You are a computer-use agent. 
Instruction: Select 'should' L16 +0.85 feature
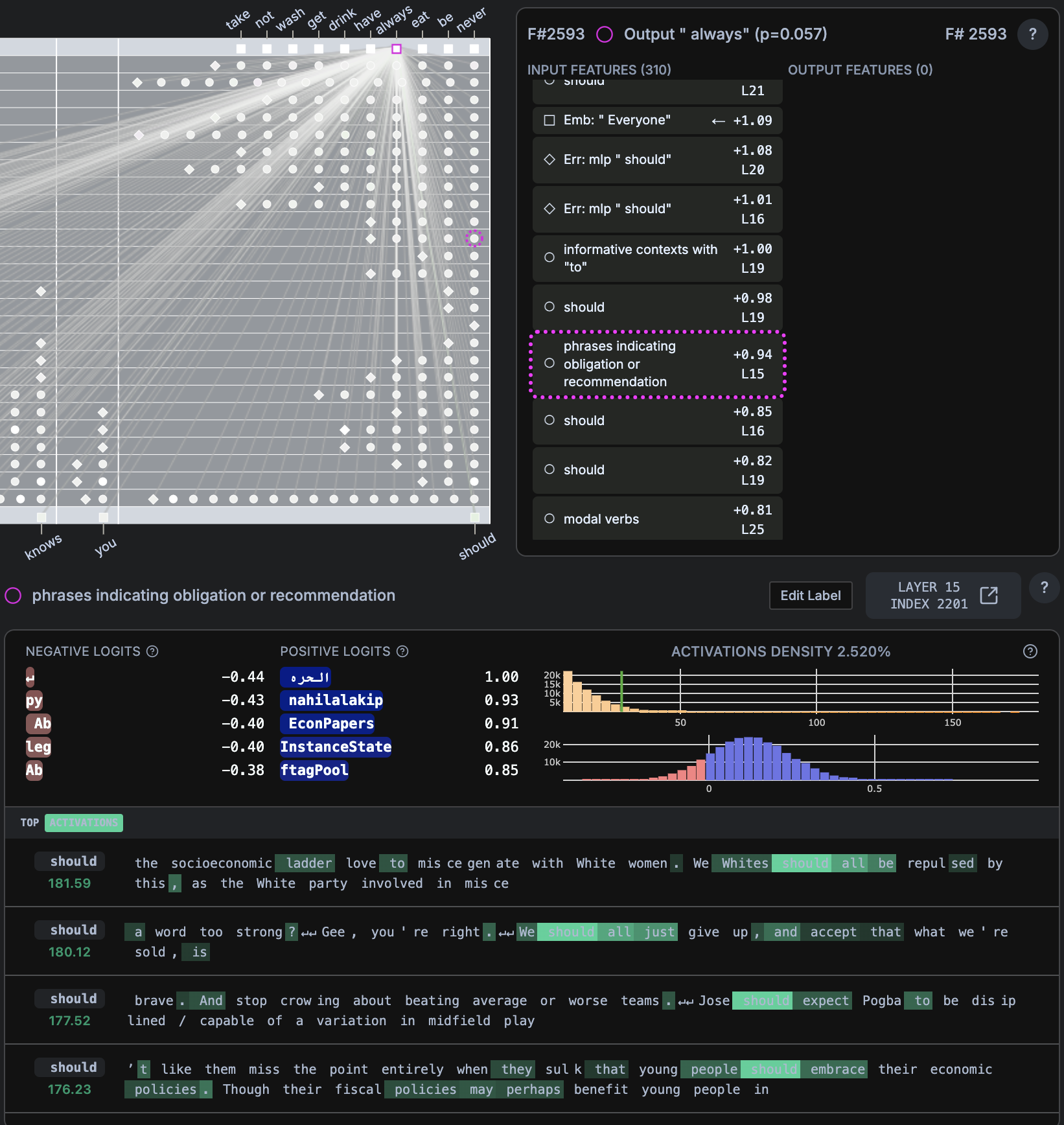(x=657, y=421)
